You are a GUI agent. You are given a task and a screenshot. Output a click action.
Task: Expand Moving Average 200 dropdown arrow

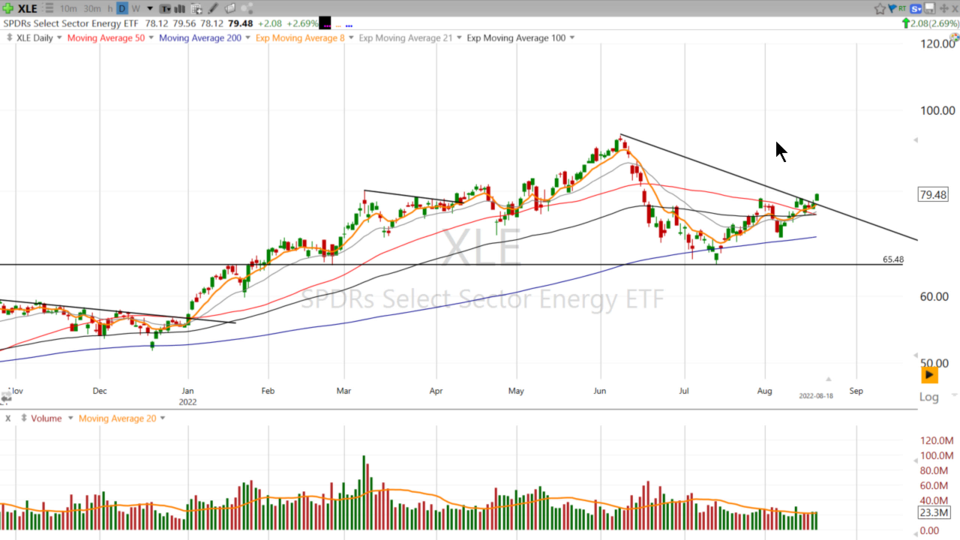tap(248, 38)
